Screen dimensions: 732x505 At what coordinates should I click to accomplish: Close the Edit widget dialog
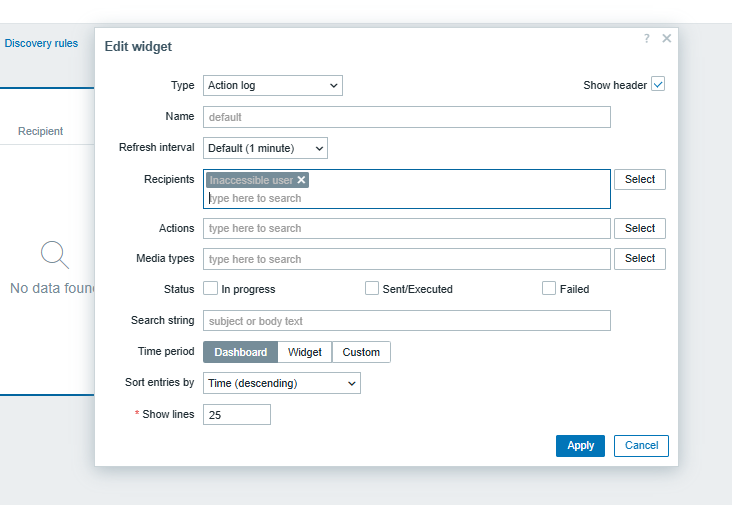tap(667, 38)
